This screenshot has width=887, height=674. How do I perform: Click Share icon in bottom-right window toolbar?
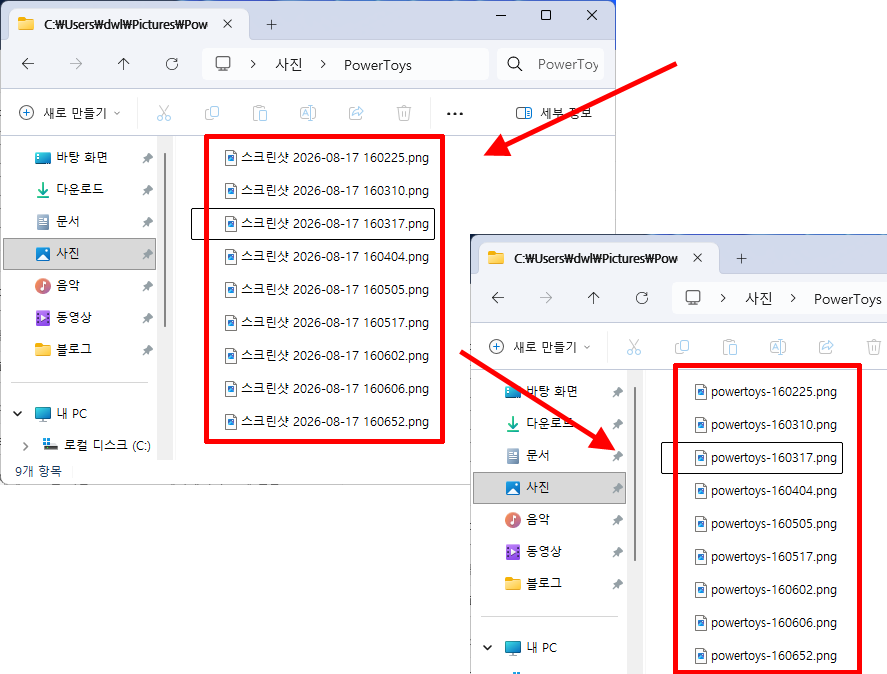pos(826,347)
